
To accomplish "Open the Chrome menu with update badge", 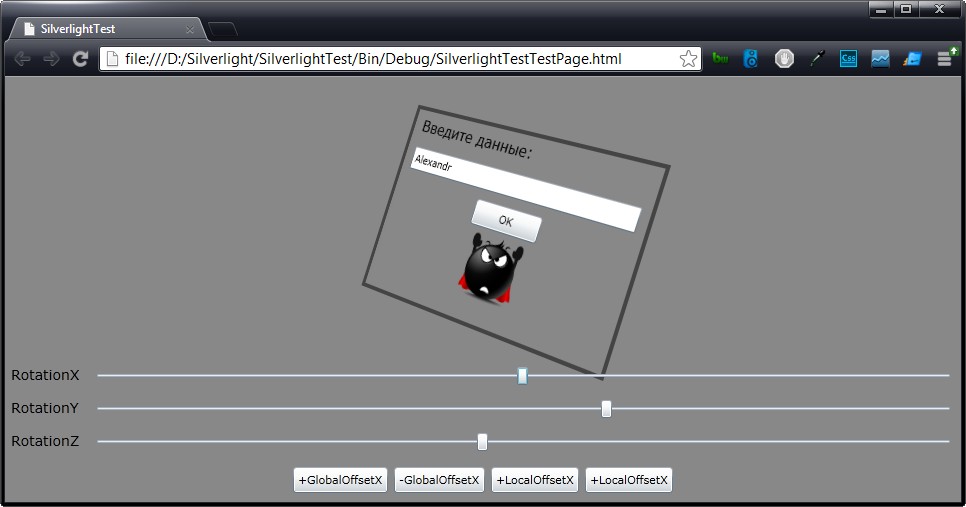I will pos(946,57).
